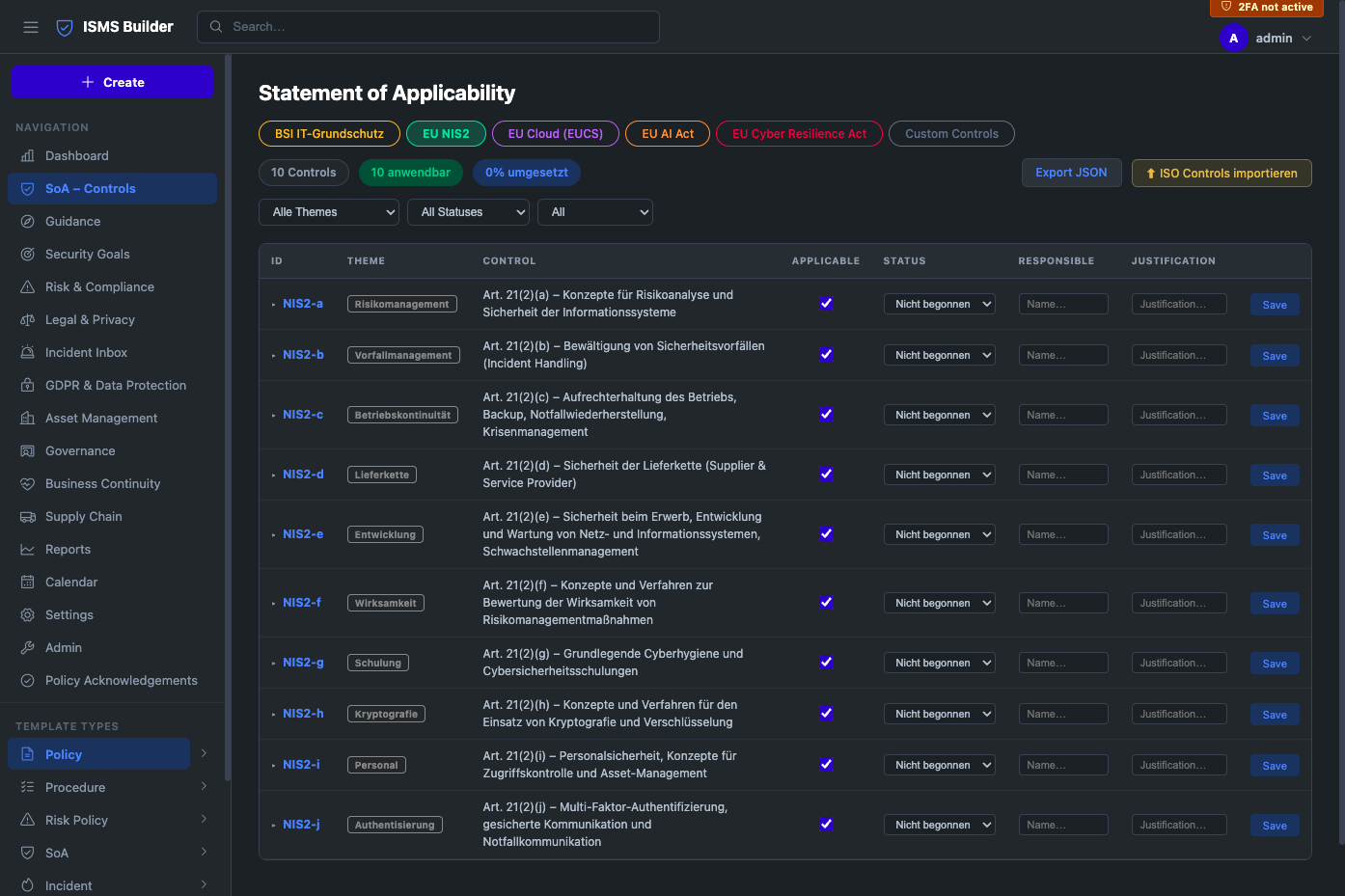Click the responsible Name field for NIS2-a
This screenshot has height=896, width=1345.
click(1063, 304)
